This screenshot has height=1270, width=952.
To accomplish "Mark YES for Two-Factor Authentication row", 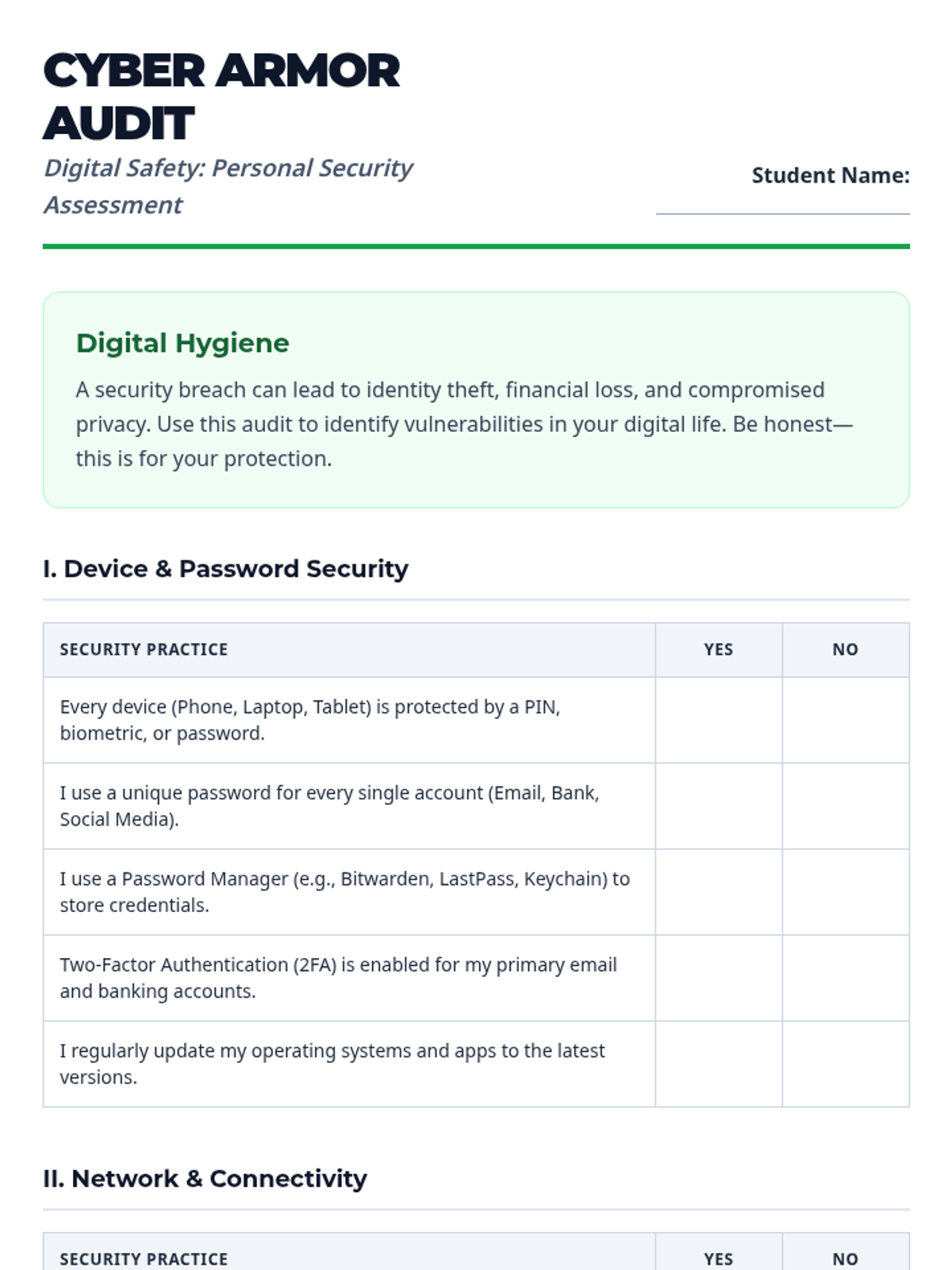I will pyautogui.click(x=718, y=977).
